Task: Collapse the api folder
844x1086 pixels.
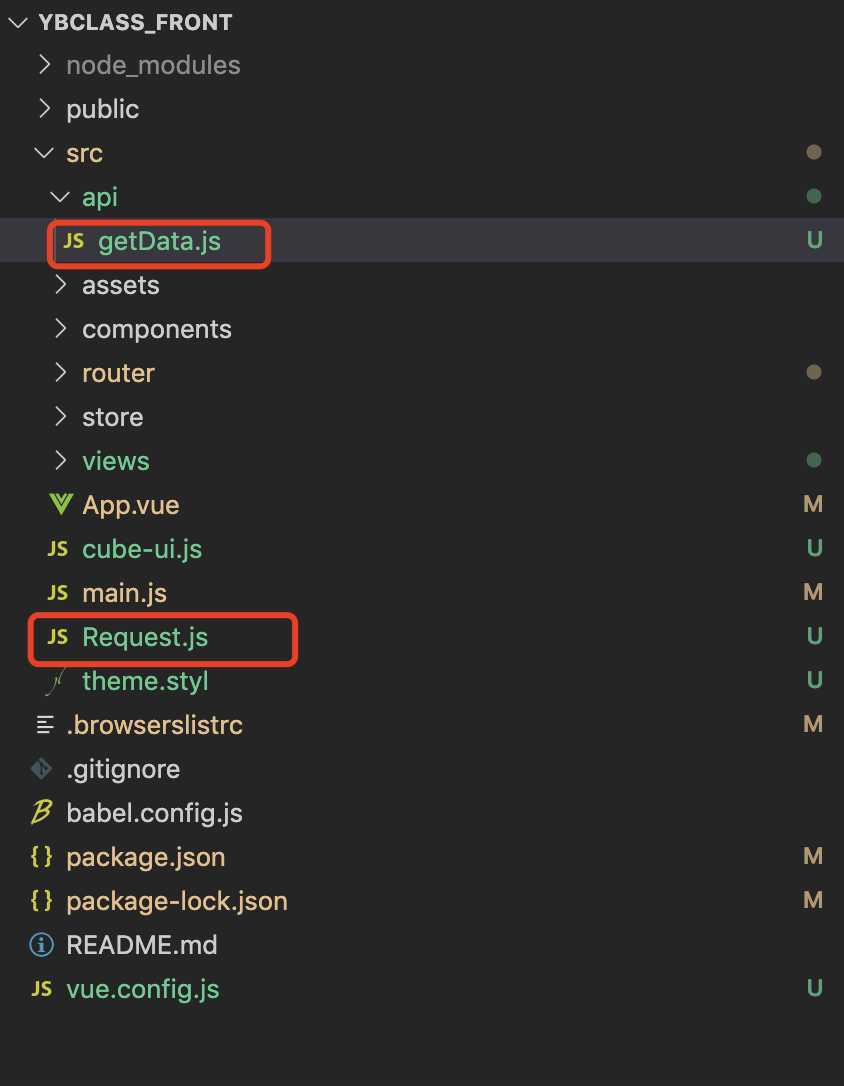Action: [60, 197]
